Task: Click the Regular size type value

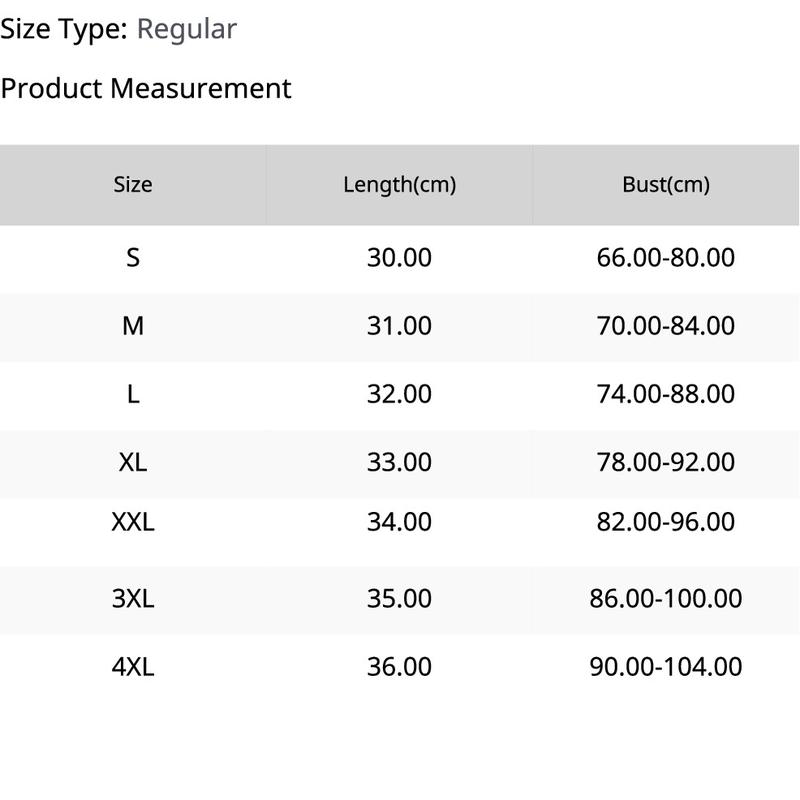Action: click(187, 30)
